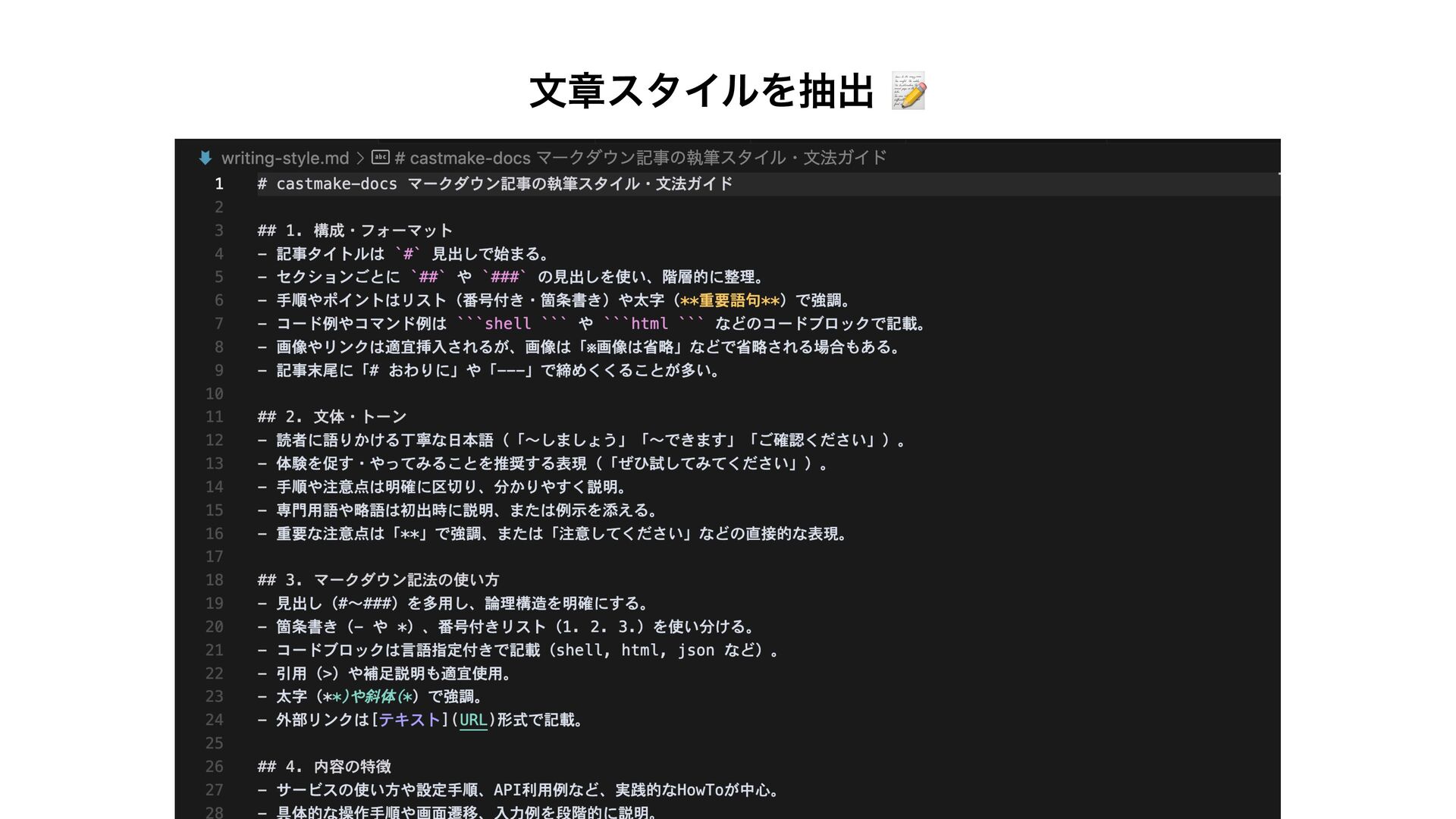Click line '見出し（#〜###）を多用し'
1456x819 pixels.
[453, 604]
